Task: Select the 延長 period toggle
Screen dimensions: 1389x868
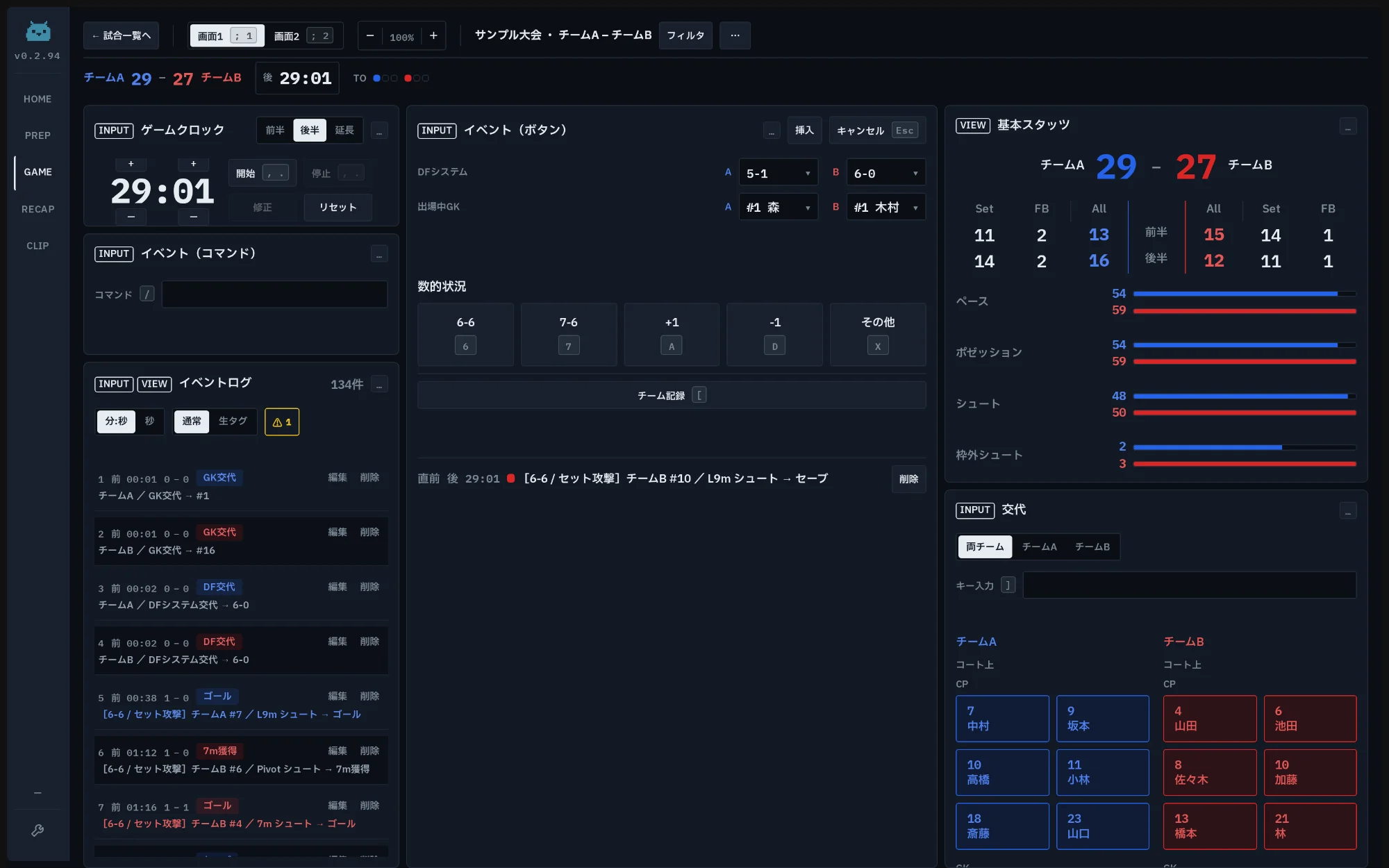Action: point(344,131)
